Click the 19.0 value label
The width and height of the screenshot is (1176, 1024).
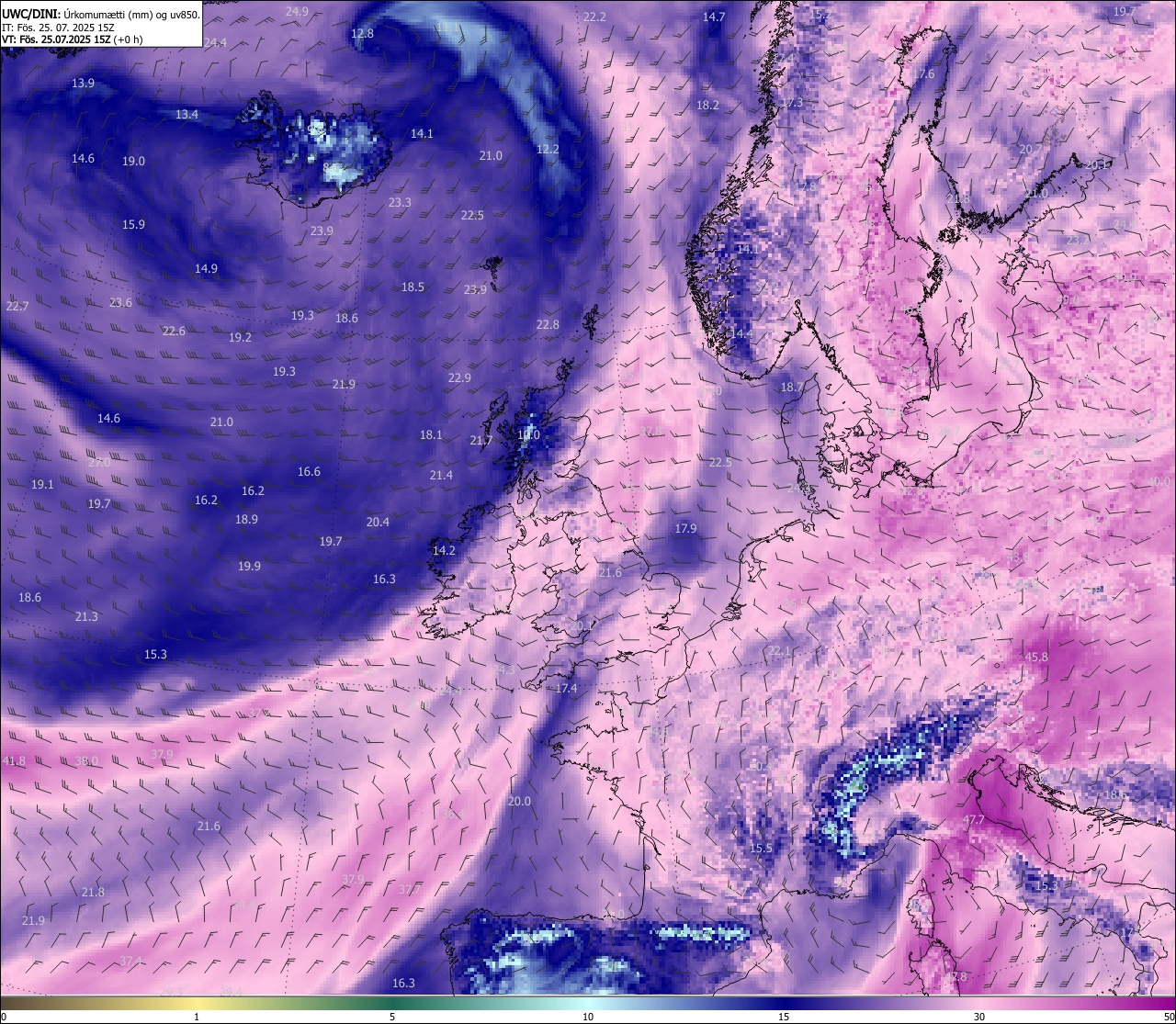click(x=133, y=161)
